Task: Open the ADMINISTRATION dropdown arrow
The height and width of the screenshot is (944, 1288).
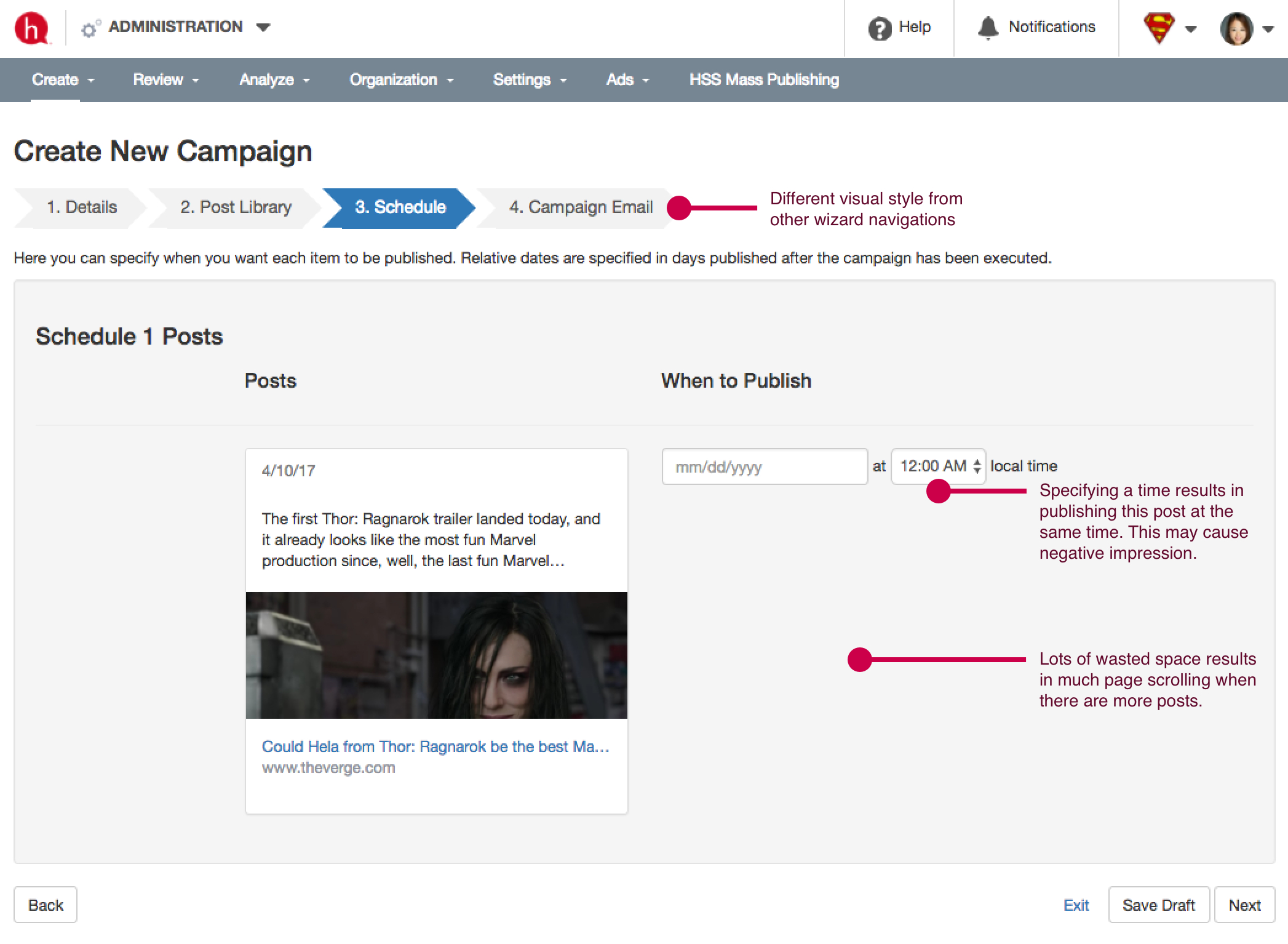Action: coord(263,27)
